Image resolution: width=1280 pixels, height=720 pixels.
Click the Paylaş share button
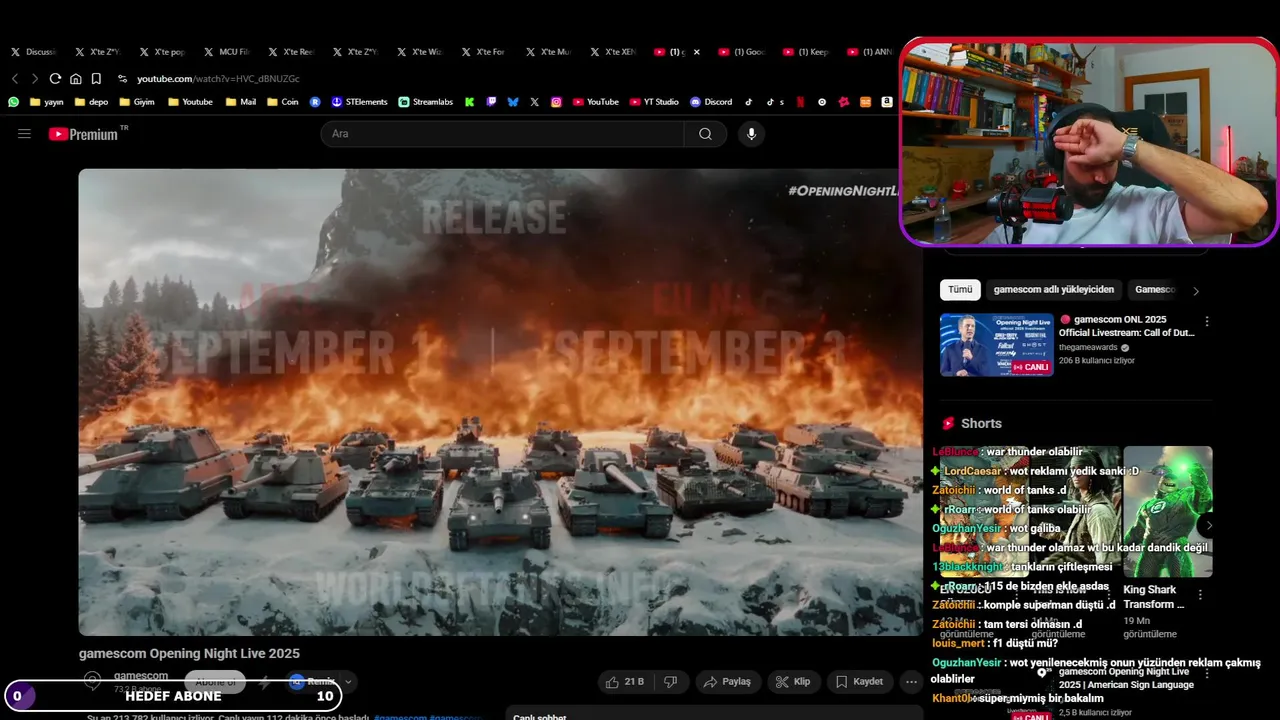(x=727, y=682)
